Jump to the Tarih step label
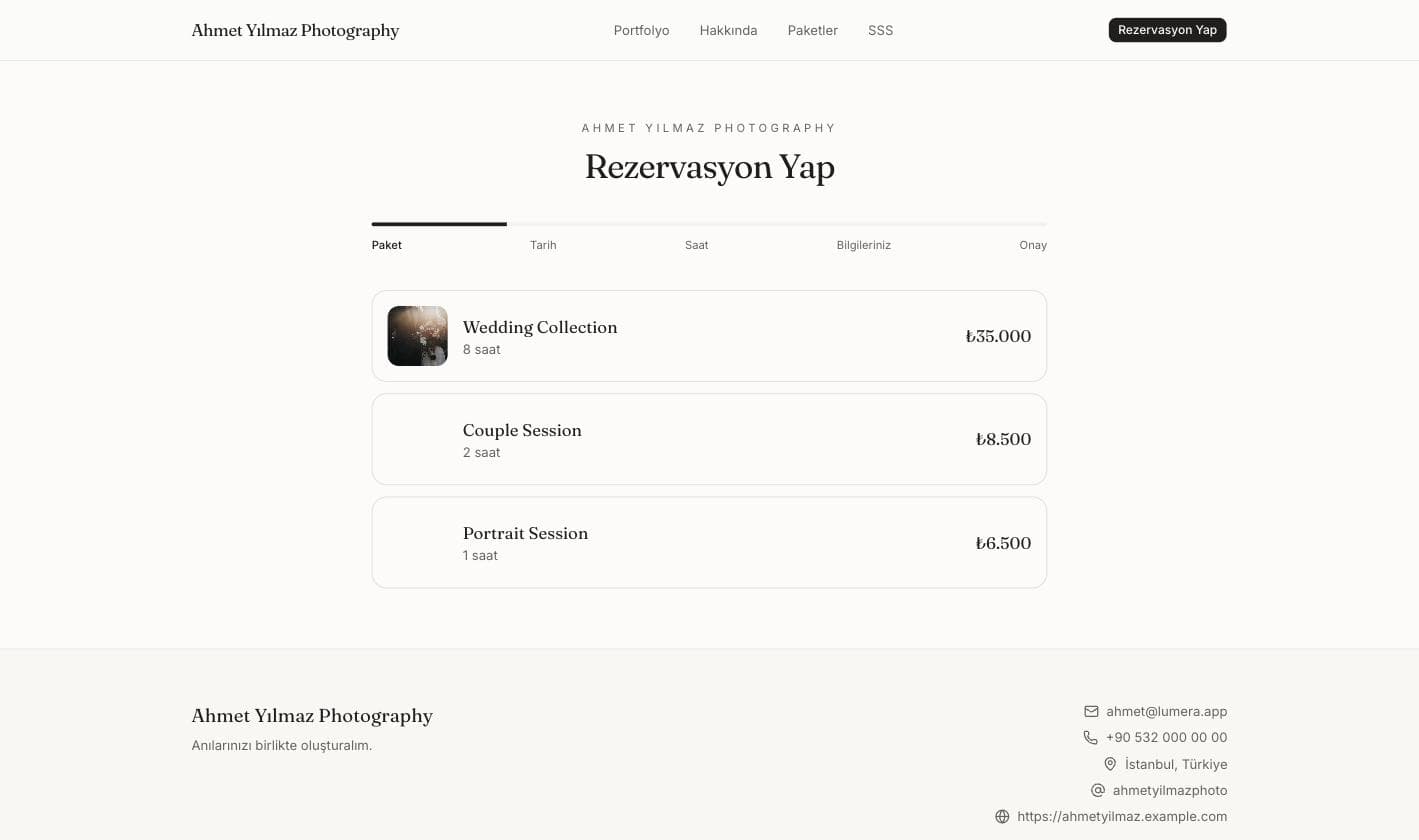Screen dimensions: 1419x840 [543, 245]
